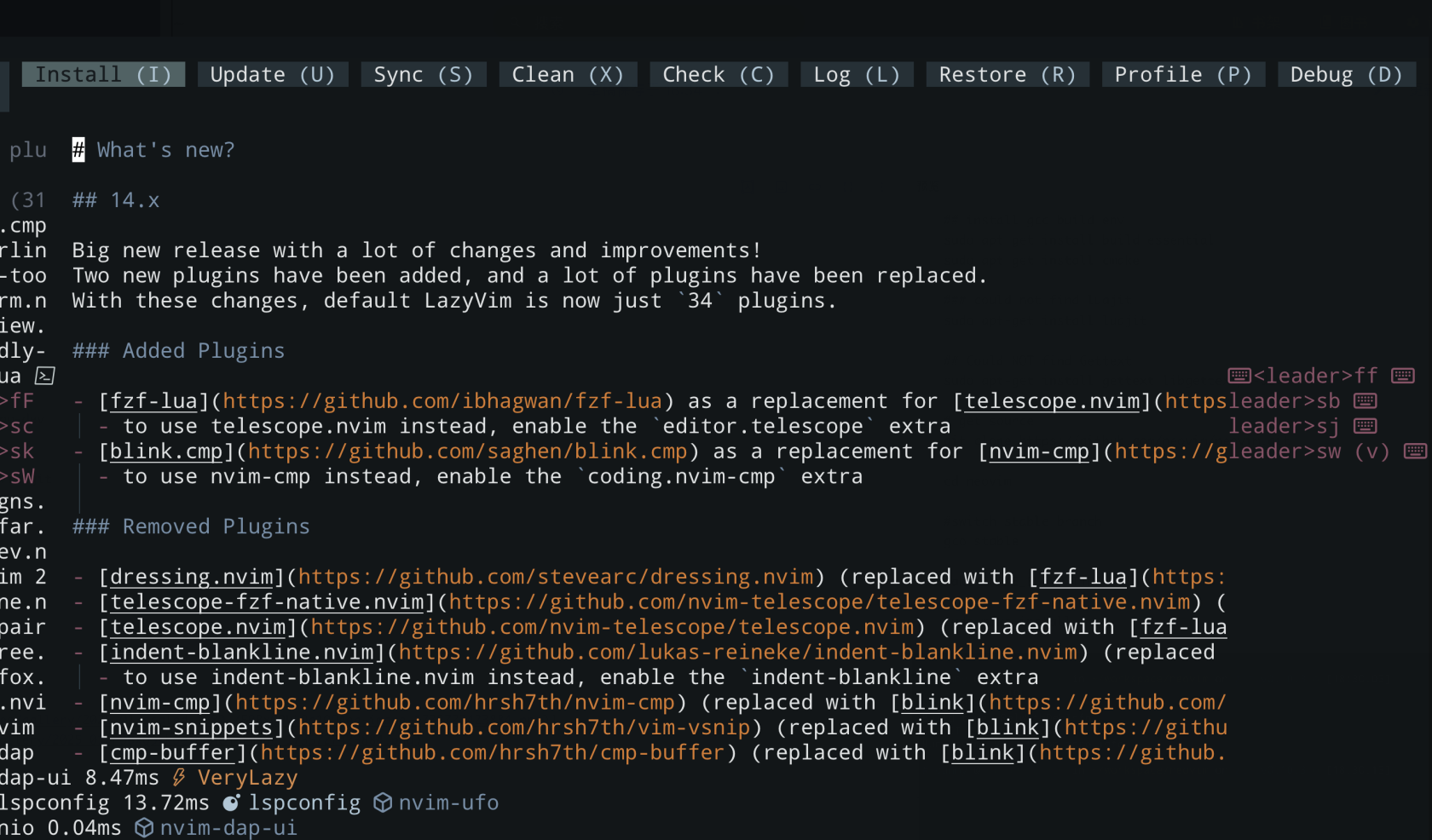Image resolution: width=1432 pixels, height=840 pixels.
Task: Open URL github.com/nvim-telescope/telescope-fzf-native.nvim
Action: pyautogui.click(x=820, y=602)
